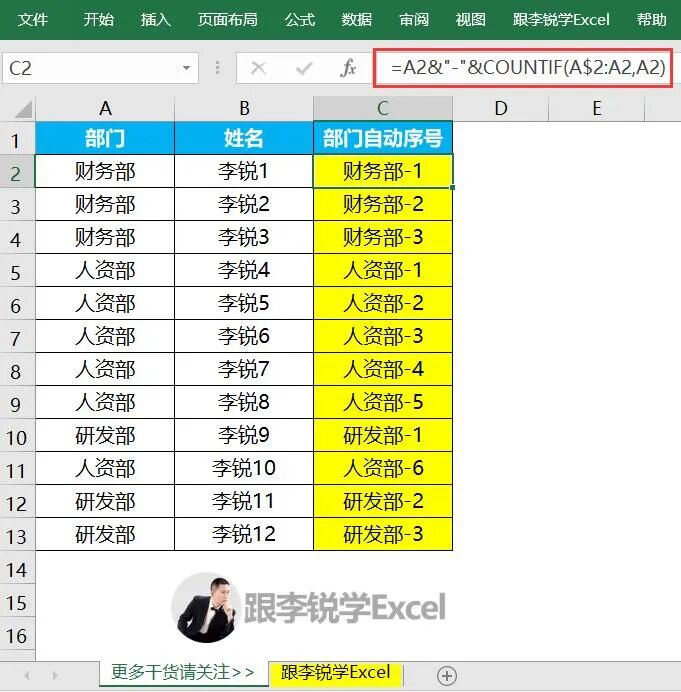
Task: Select cell containing 财务部-3
Action: click(383, 237)
